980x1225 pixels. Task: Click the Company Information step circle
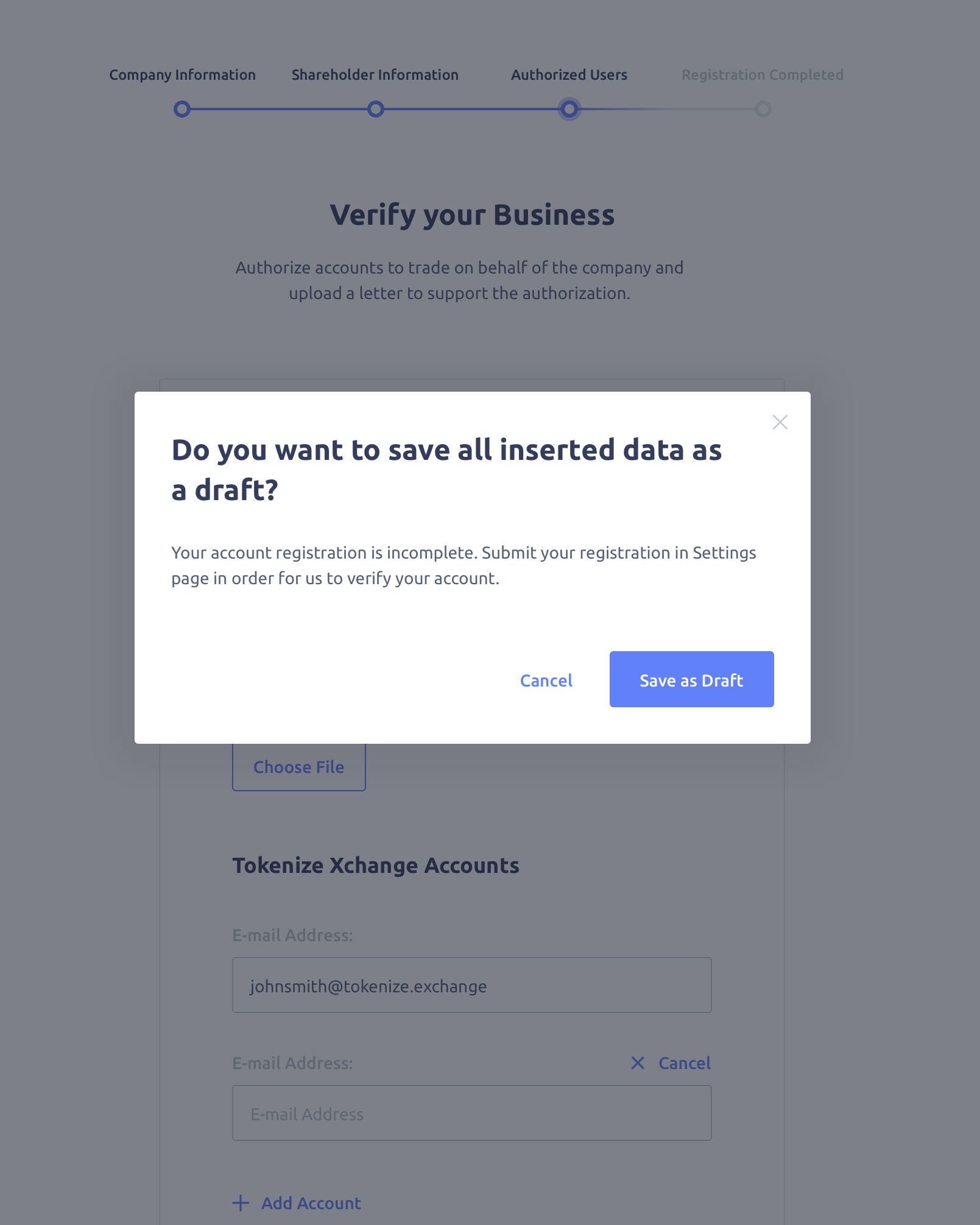182,109
